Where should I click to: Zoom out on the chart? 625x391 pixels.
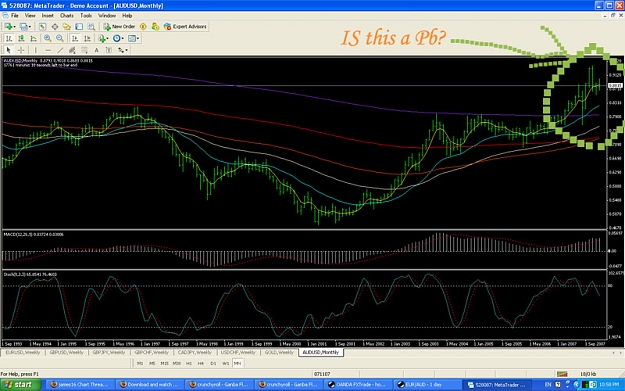[x=60, y=39]
